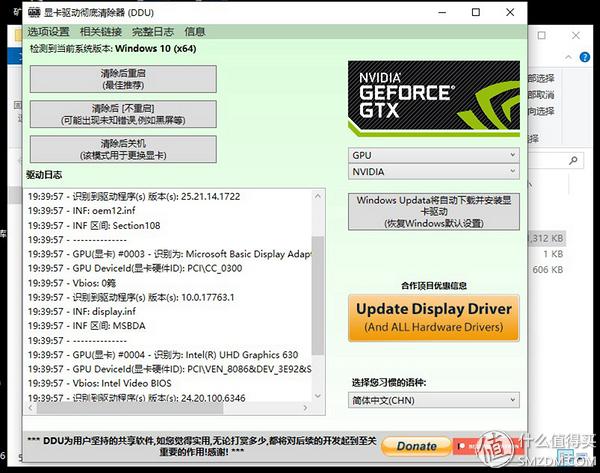Expand the GPU device type dropdown

click(x=434, y=155)
